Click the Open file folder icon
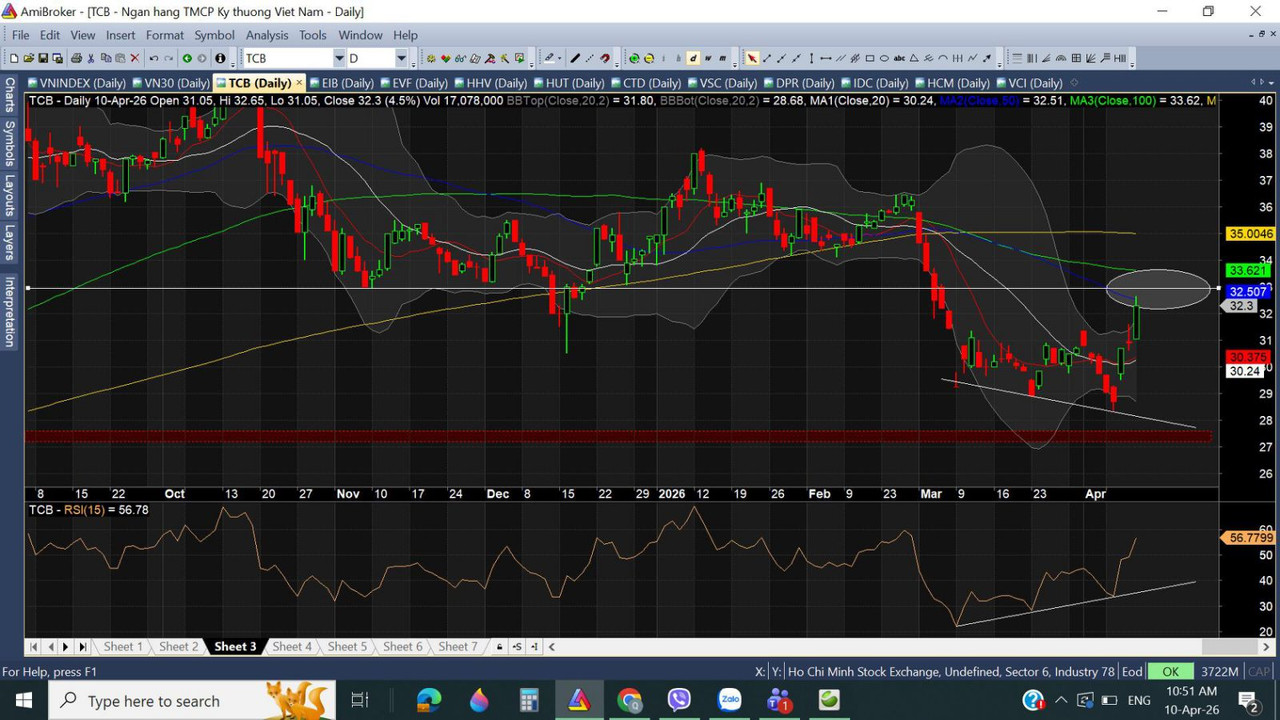The image size is (1280, 720). pyautogui.click(x=28, y=58)
